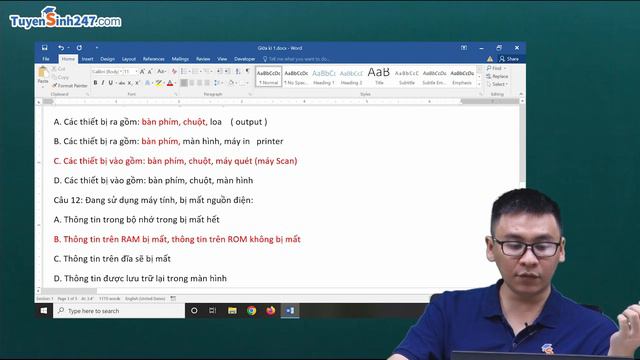Switch to the Insert tab
This screenshot has height=360, width=640.
click(87, 59)
